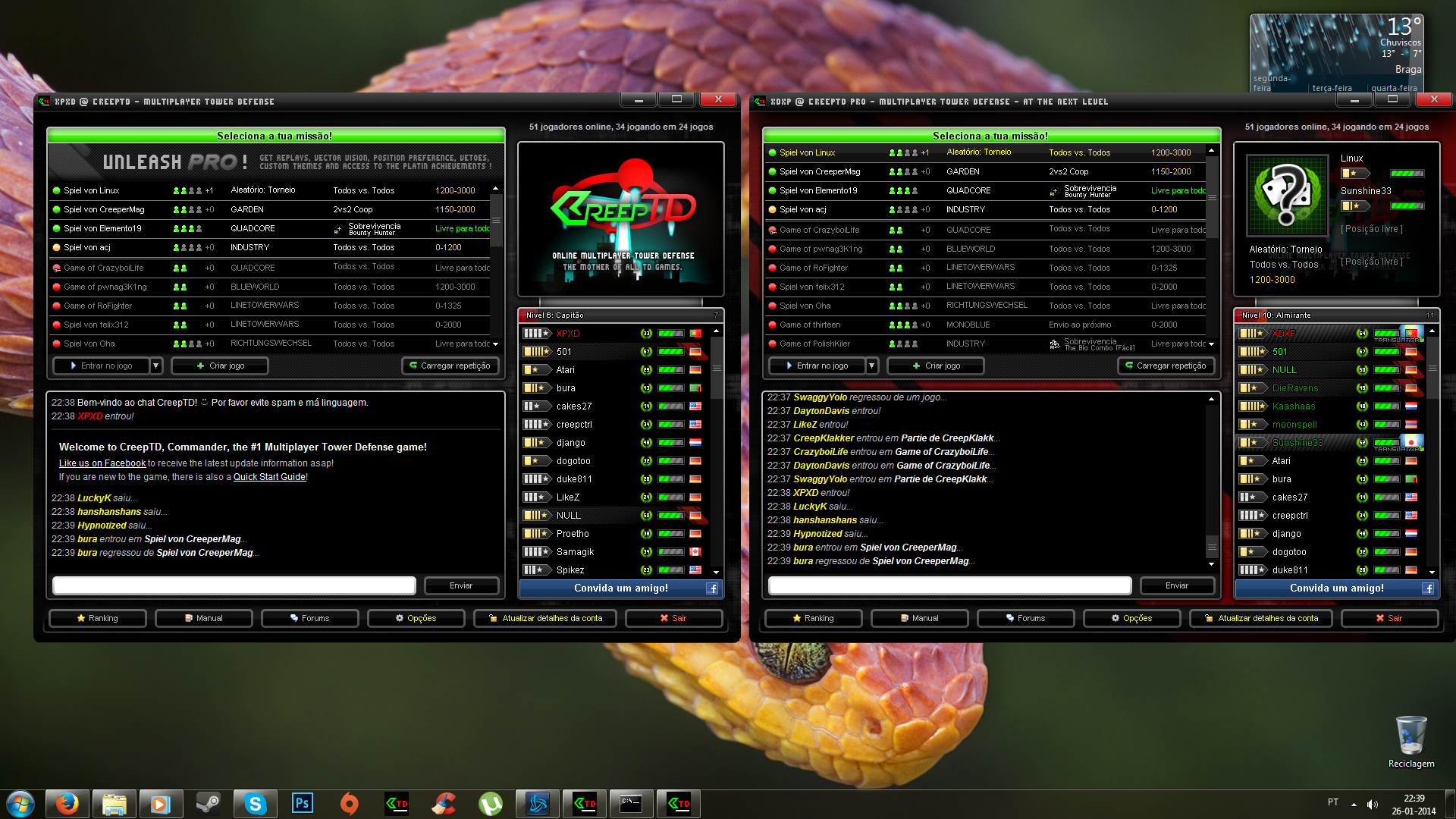The width and height of the screenshot is (1456, 819).
Task: Open Firefox from the taskbar
Action: click(67, 804)
